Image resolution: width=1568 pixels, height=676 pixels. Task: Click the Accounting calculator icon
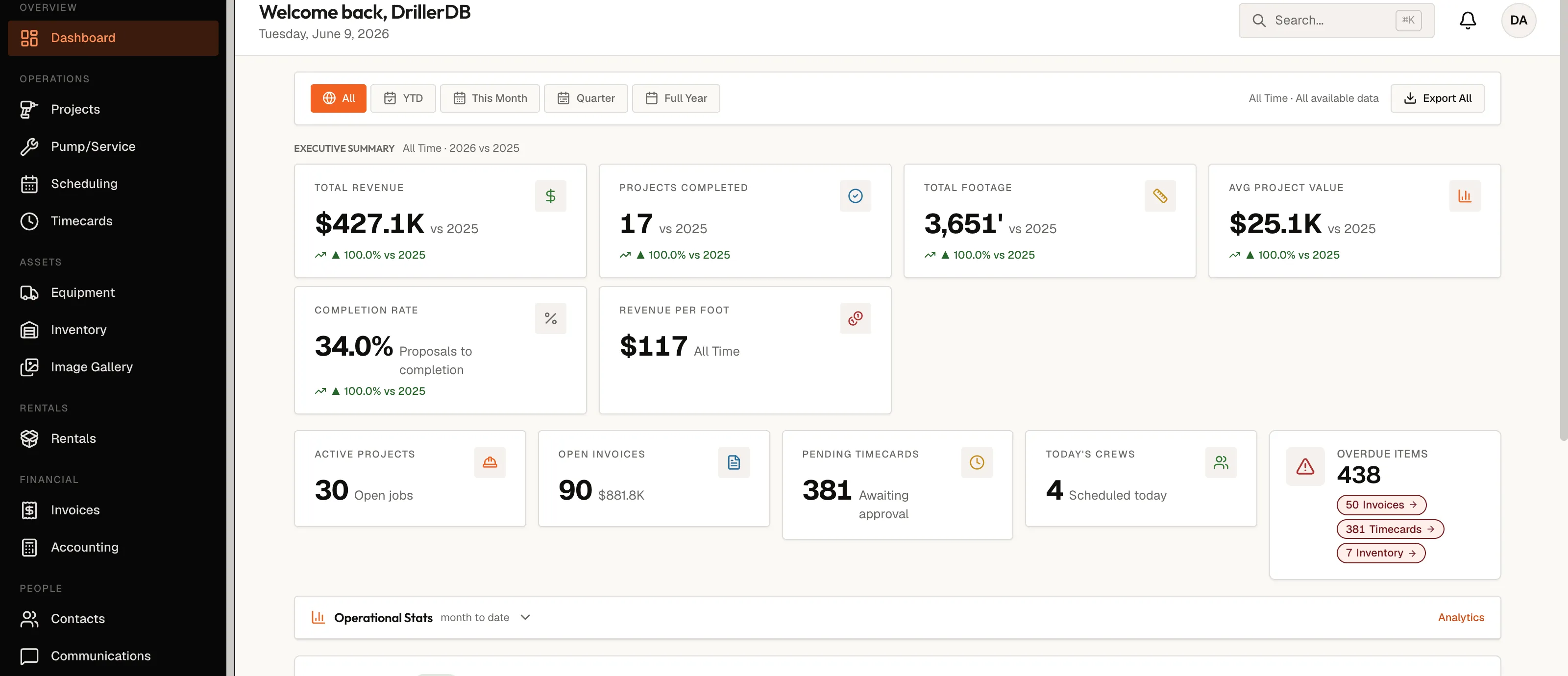tap(29, 548)
